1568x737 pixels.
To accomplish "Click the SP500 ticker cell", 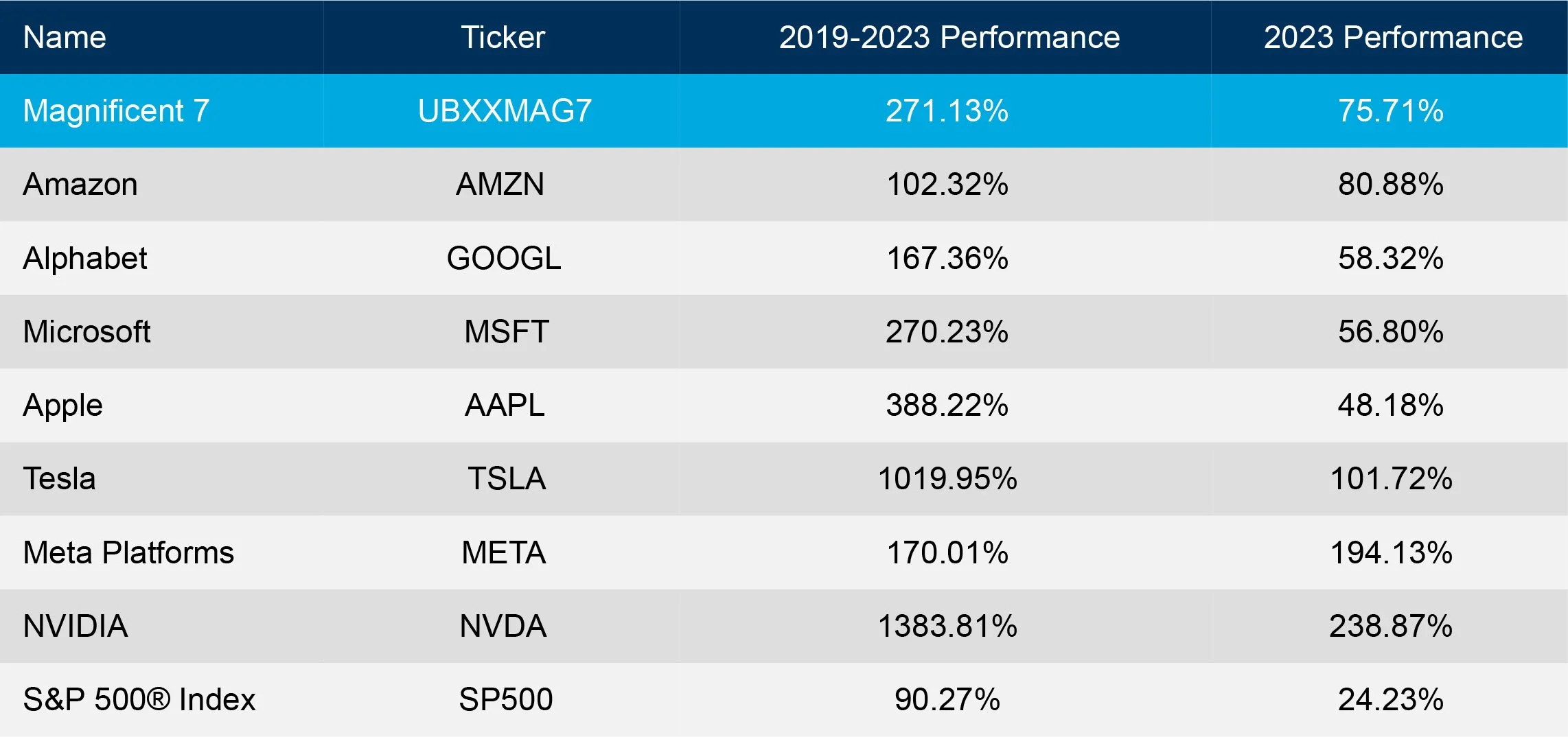I will click(506, 699).
